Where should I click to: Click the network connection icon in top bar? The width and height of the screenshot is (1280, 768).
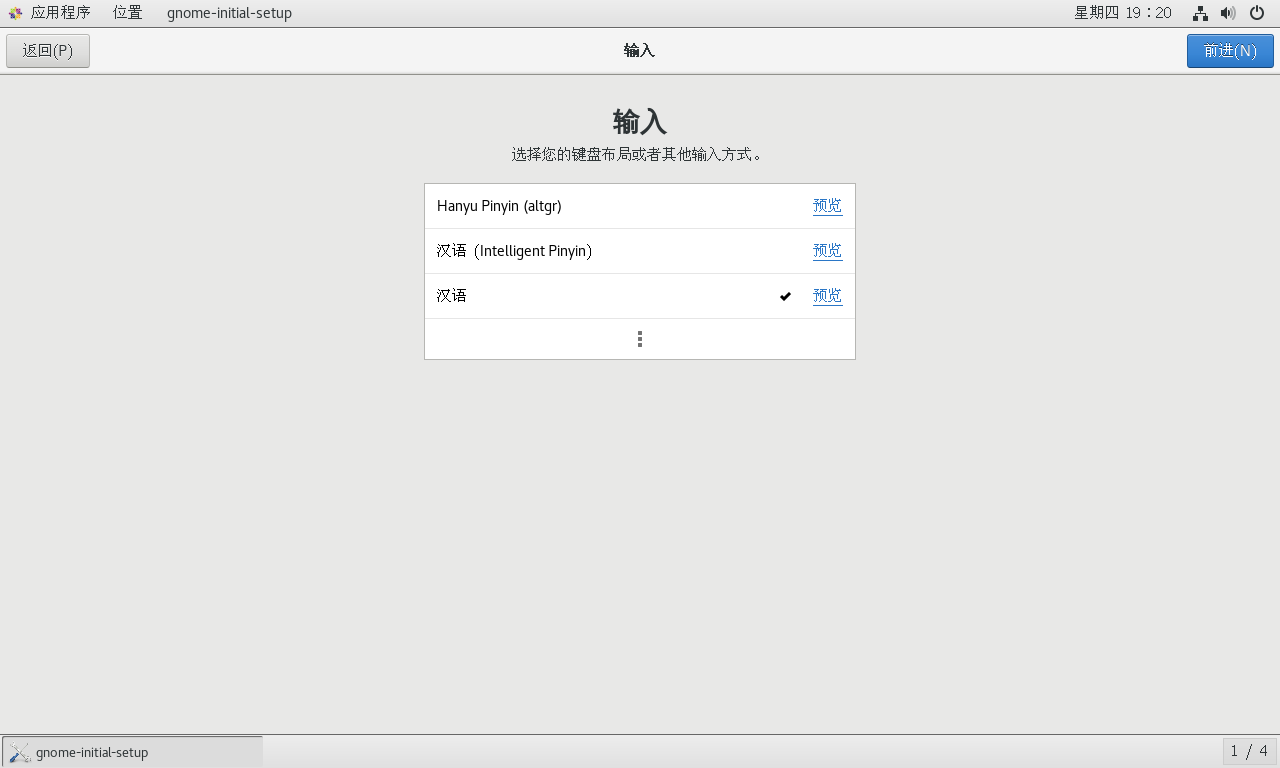tap(1200, 13)
